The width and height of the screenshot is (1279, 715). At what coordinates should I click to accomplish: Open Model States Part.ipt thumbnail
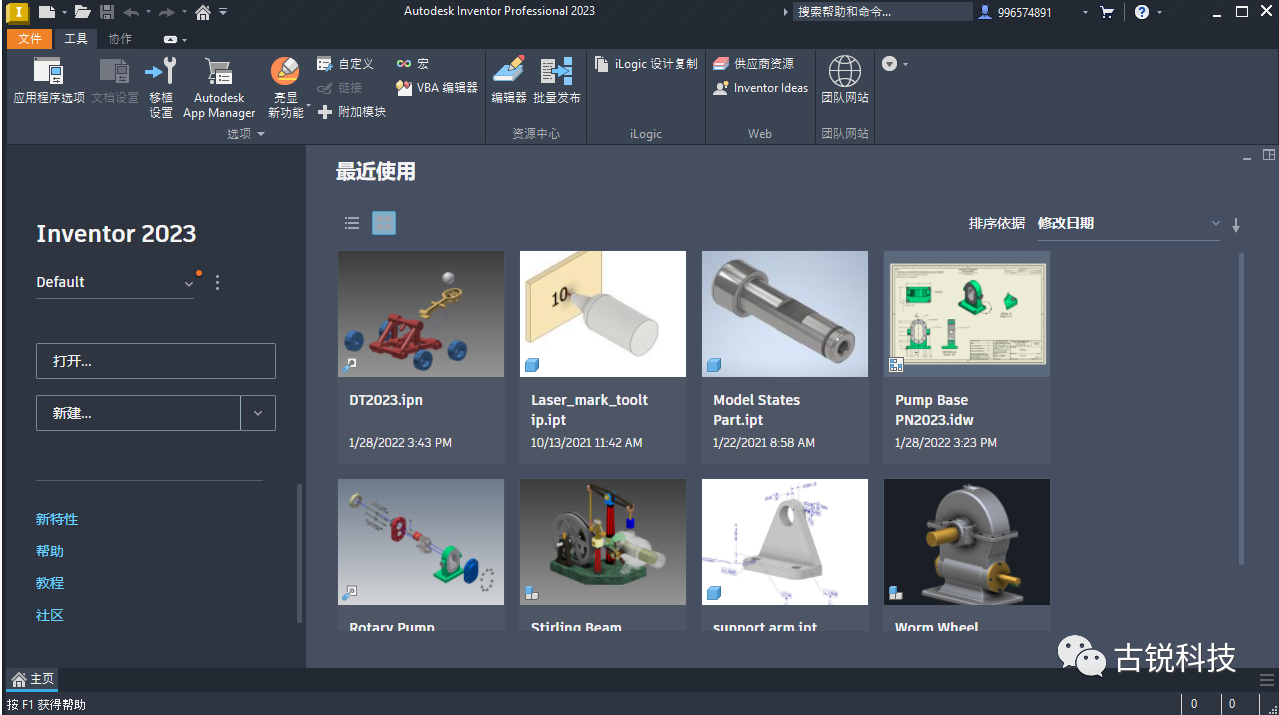tap(785, 314)
